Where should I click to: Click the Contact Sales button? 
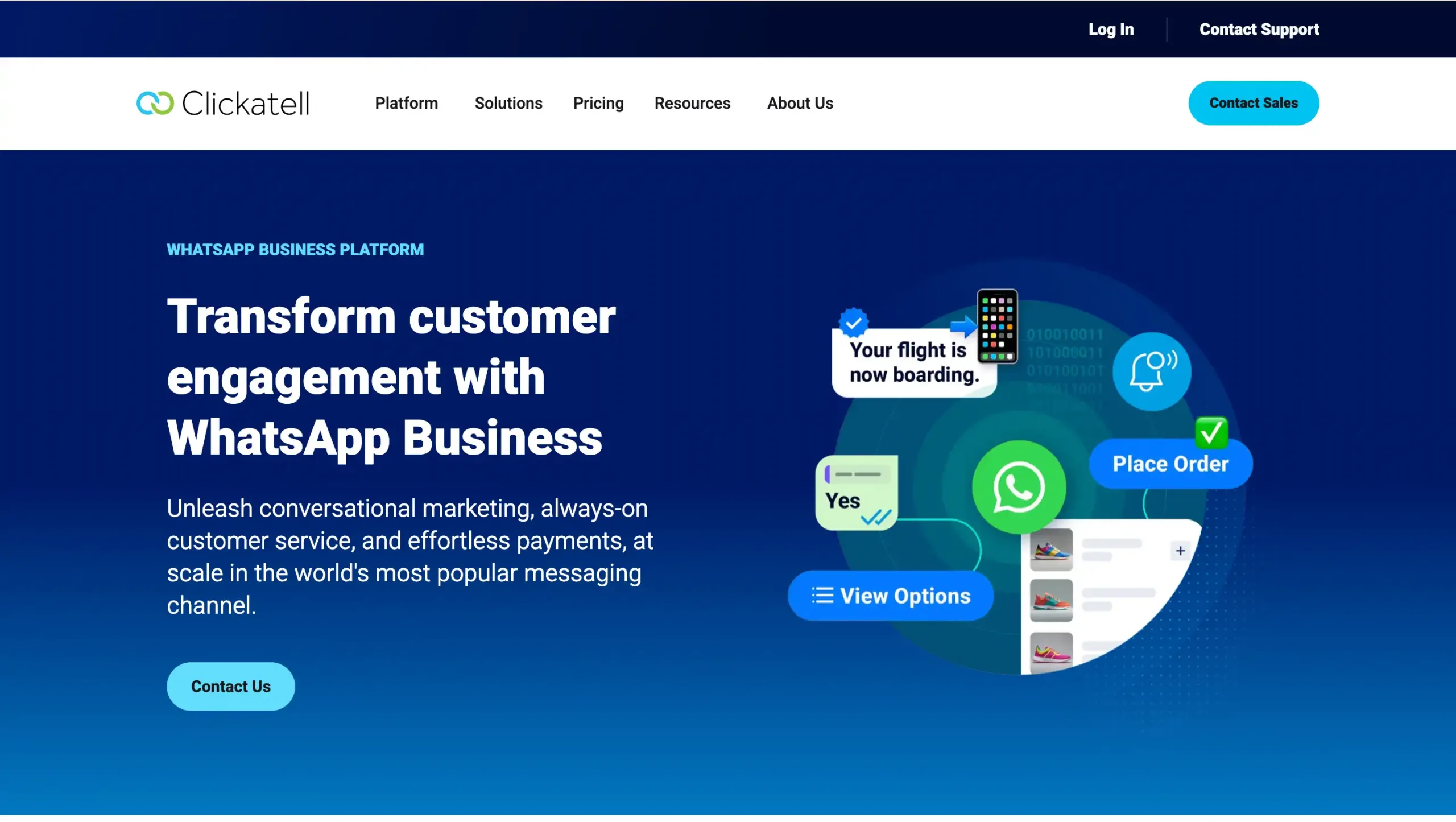pyautogui.click(x=1253, y=103)
